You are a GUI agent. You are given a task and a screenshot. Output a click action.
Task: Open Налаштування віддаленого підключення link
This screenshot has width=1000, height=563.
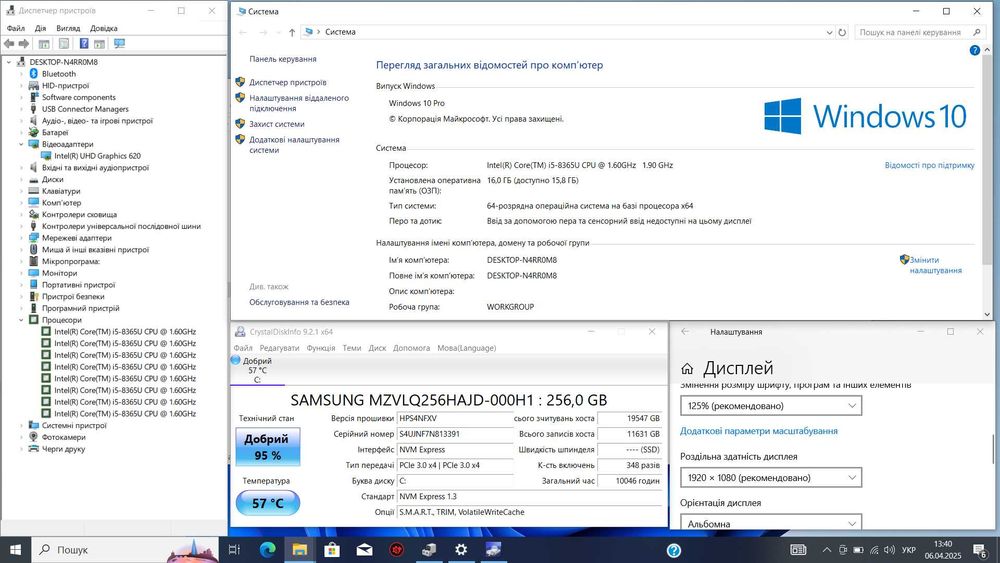click(298, 103)
